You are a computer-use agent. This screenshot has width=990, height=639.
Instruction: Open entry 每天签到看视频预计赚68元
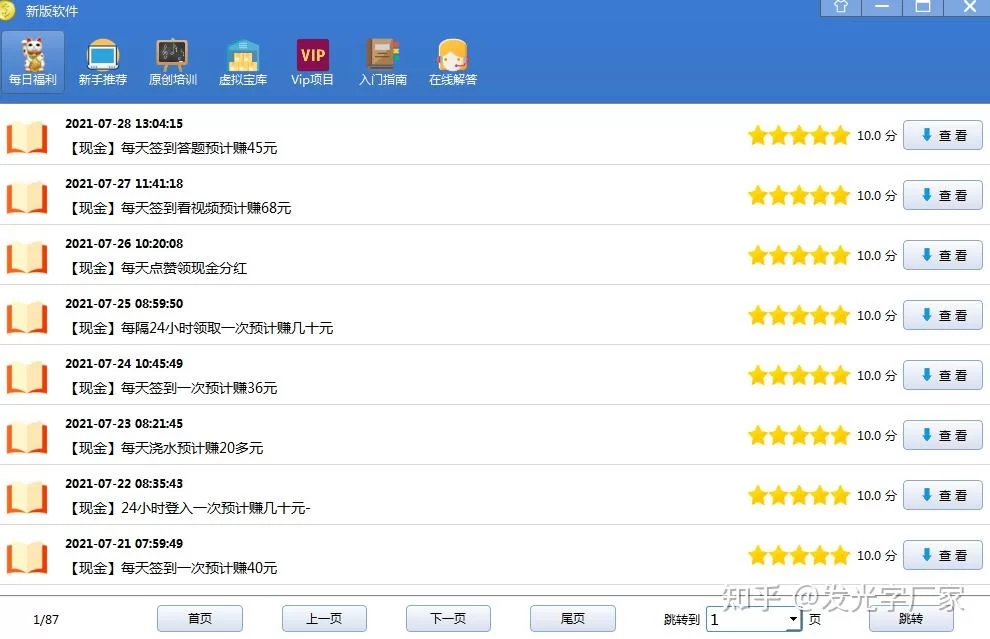[206, 208]
